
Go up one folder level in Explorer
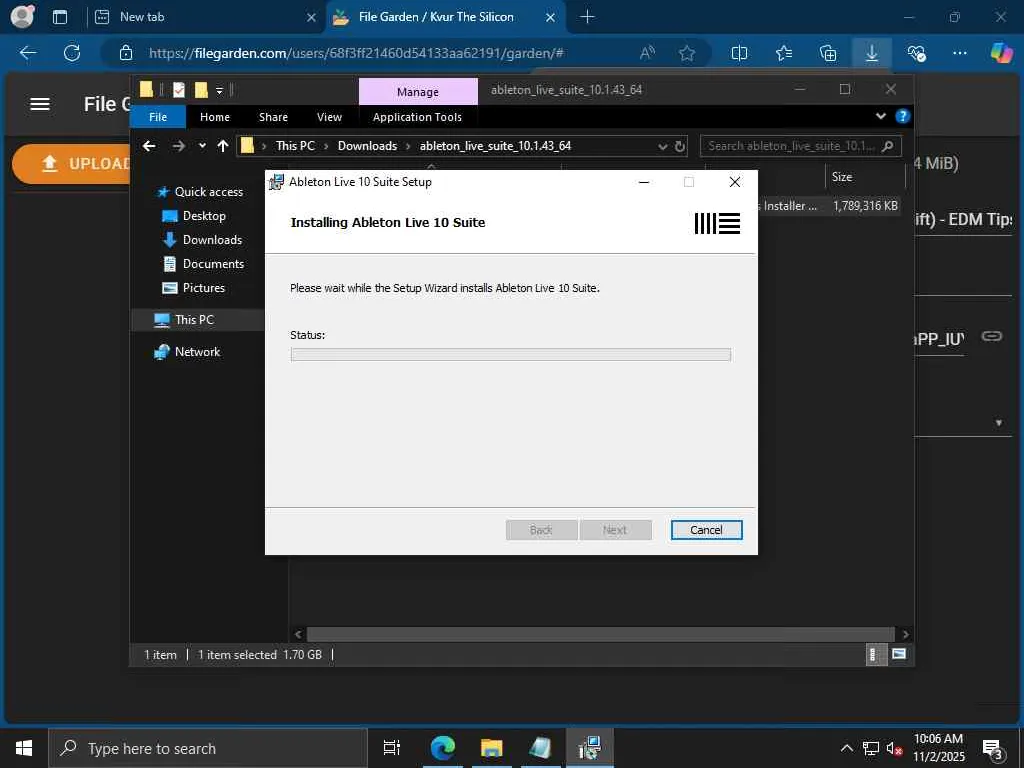coord(223,146)
